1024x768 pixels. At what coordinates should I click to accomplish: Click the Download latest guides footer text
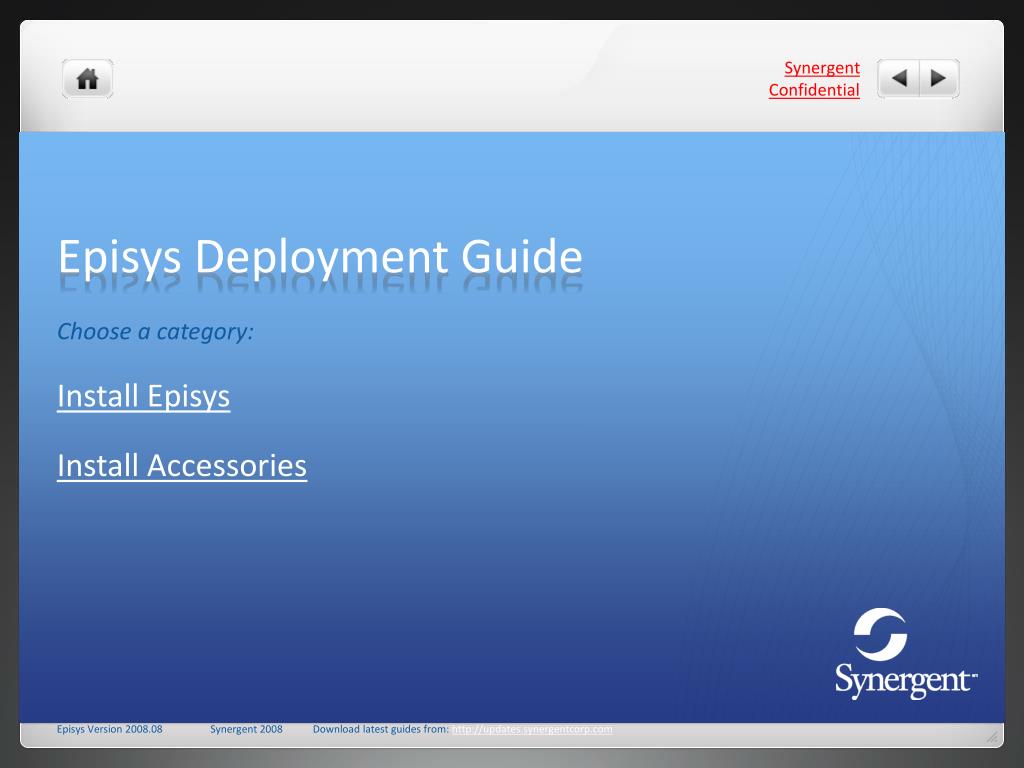click(x=381, y=729)
